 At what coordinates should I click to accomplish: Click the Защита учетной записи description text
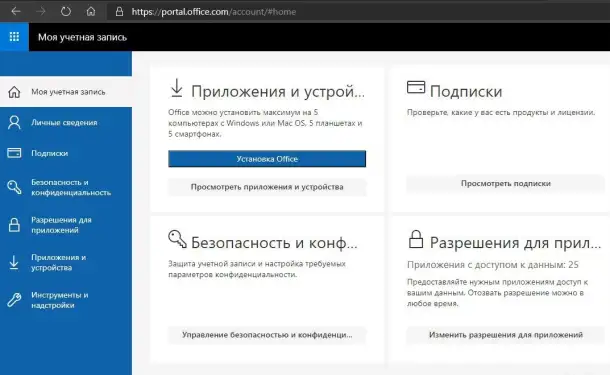tap(257, 269)
